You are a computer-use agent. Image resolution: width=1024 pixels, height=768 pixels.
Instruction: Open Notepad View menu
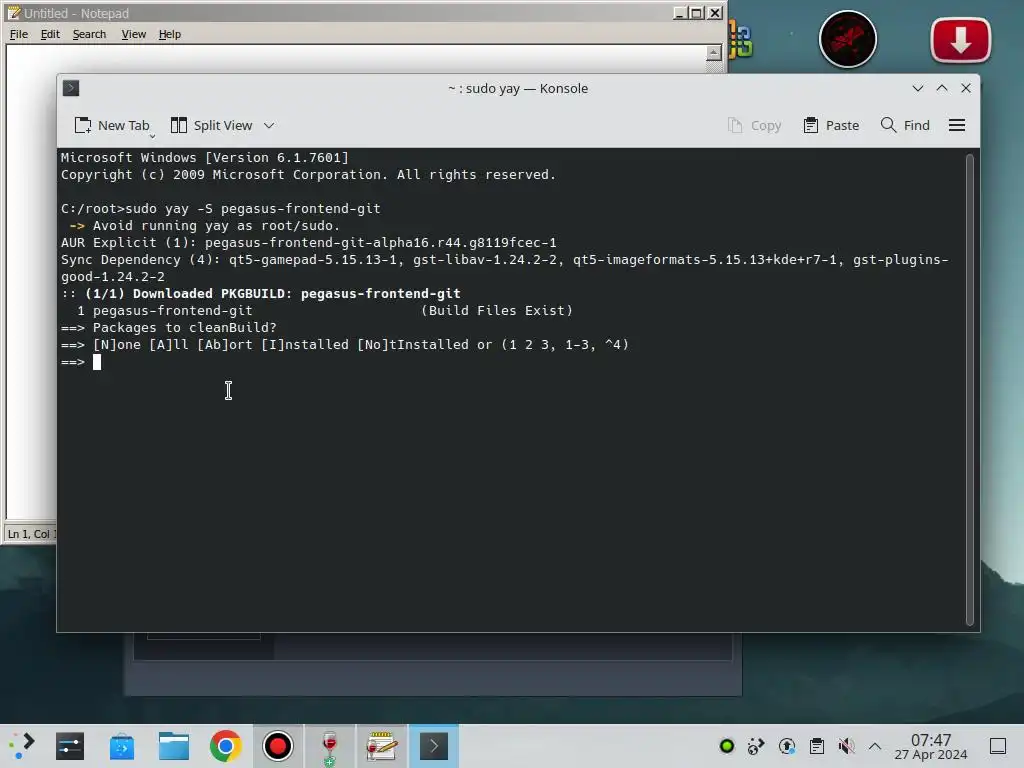133,34
